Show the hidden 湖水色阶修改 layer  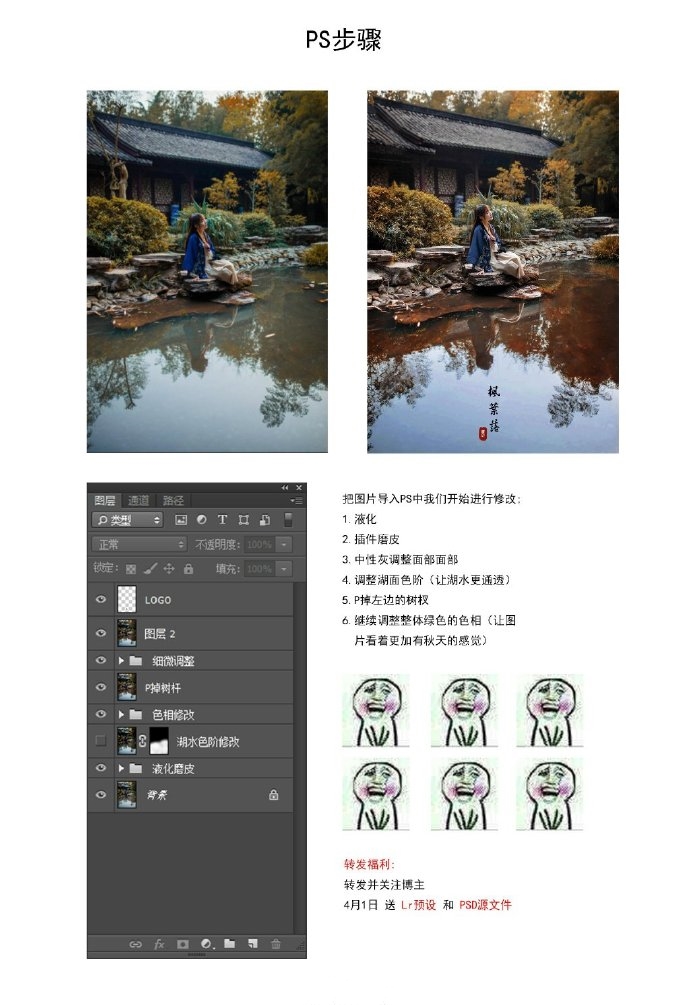pyautogui.click(x=101, y=741)
